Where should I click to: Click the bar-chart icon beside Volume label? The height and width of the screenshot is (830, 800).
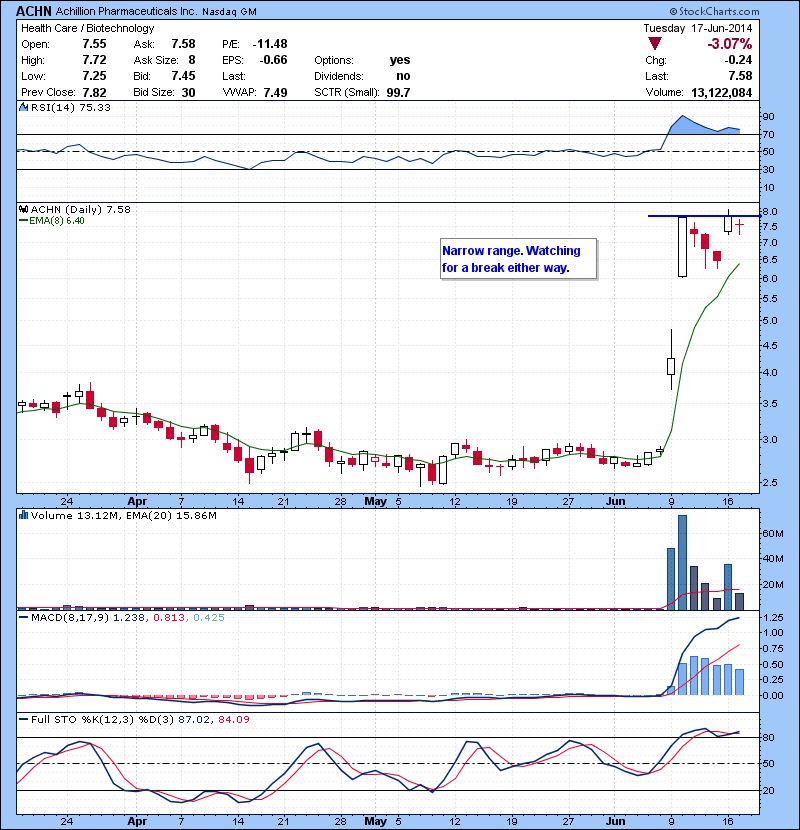[x=23, y=515]
